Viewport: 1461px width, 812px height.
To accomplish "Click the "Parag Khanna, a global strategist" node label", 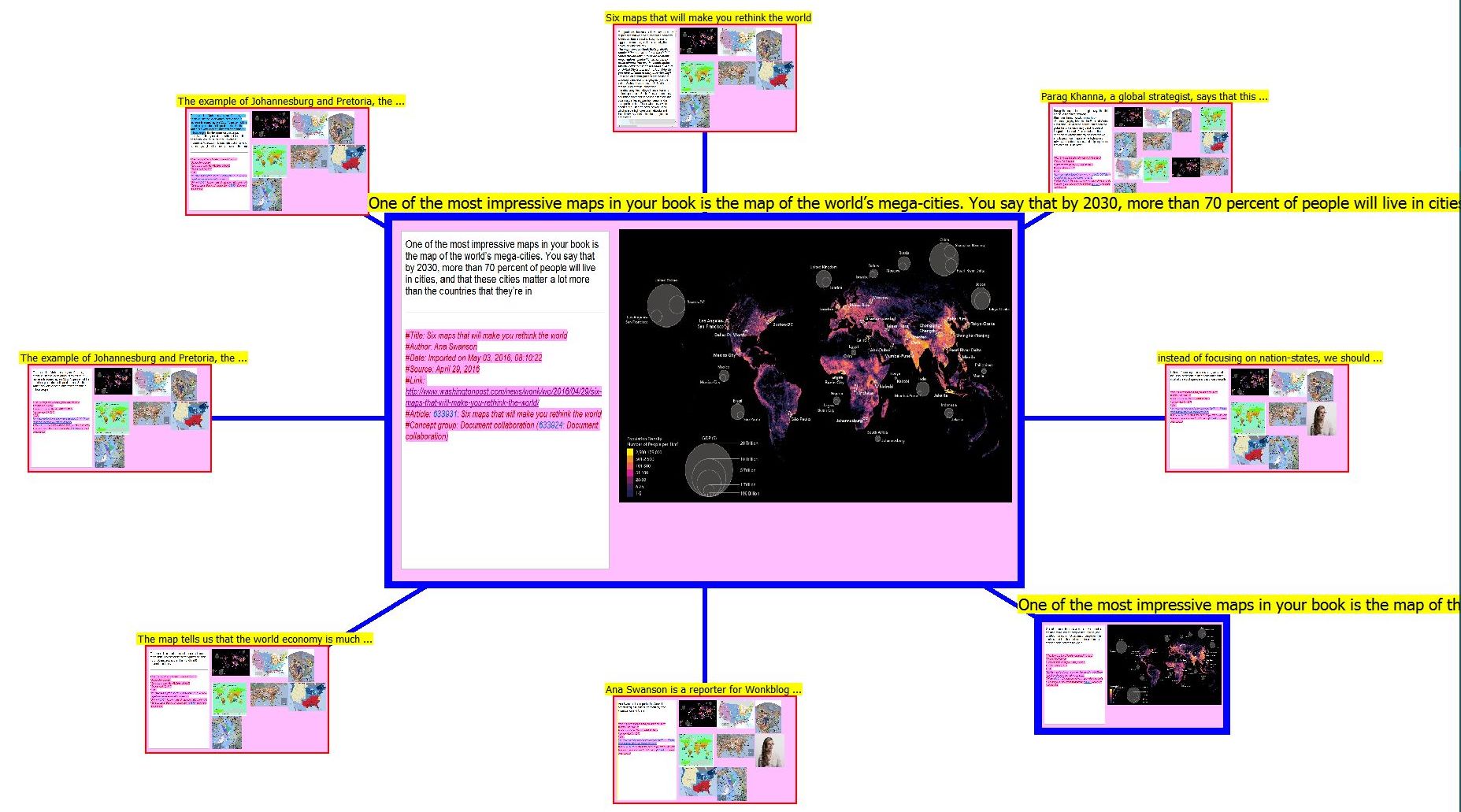I will (x=1154, y=96).
